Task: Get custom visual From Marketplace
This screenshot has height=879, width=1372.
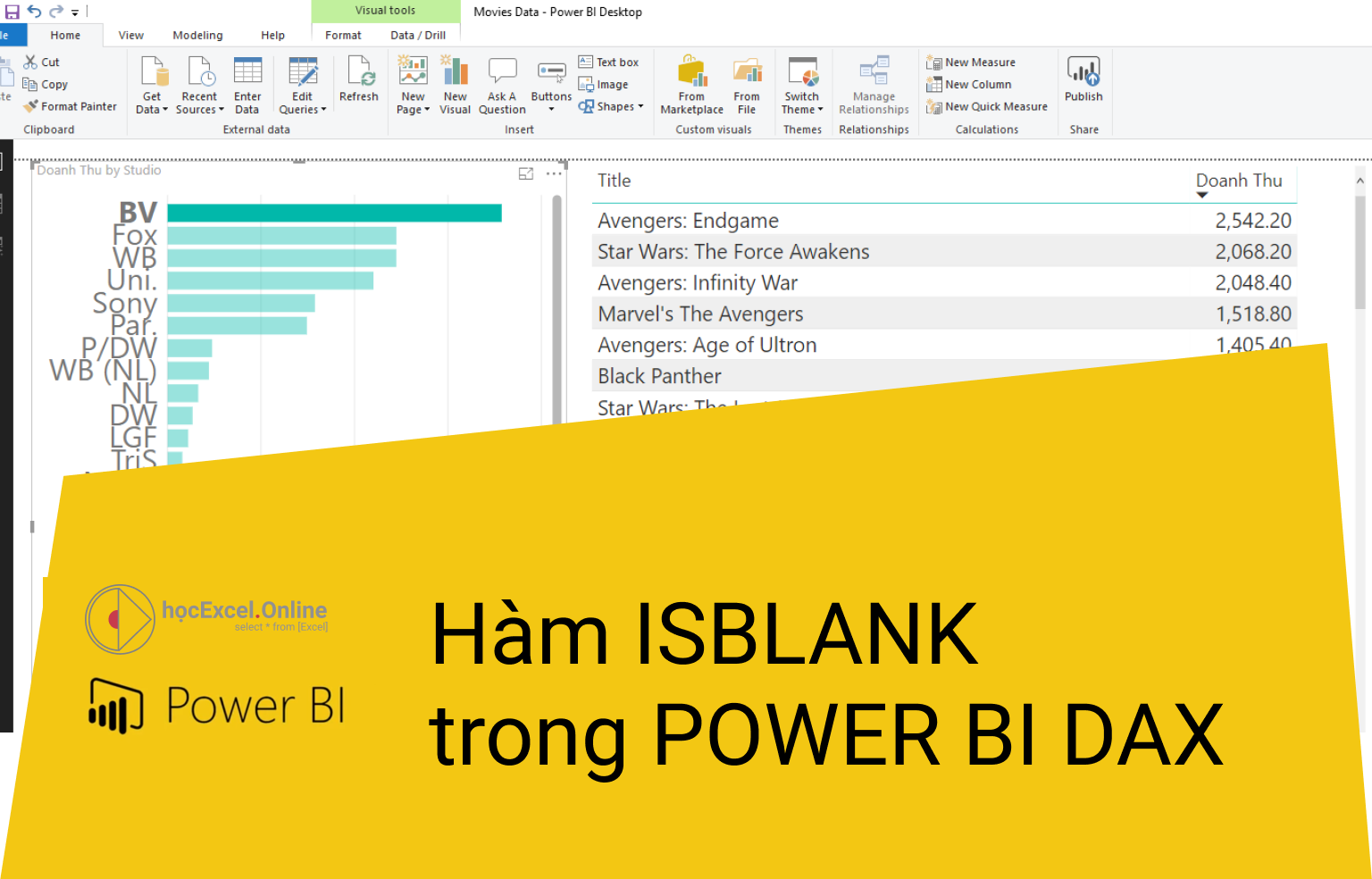Action: click(x=692, y=86)
